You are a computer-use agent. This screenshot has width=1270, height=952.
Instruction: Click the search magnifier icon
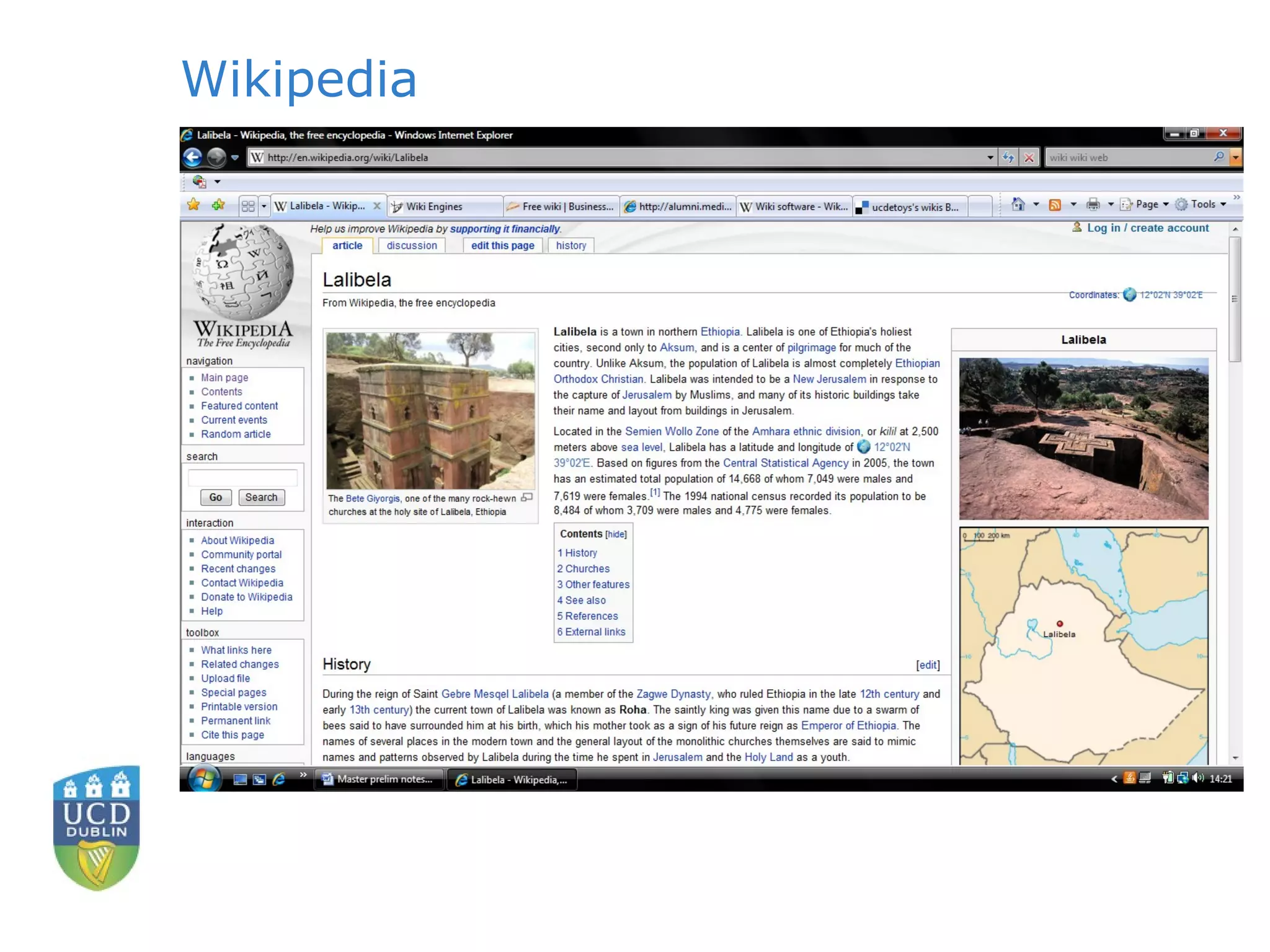click(x=1219, y=157)
